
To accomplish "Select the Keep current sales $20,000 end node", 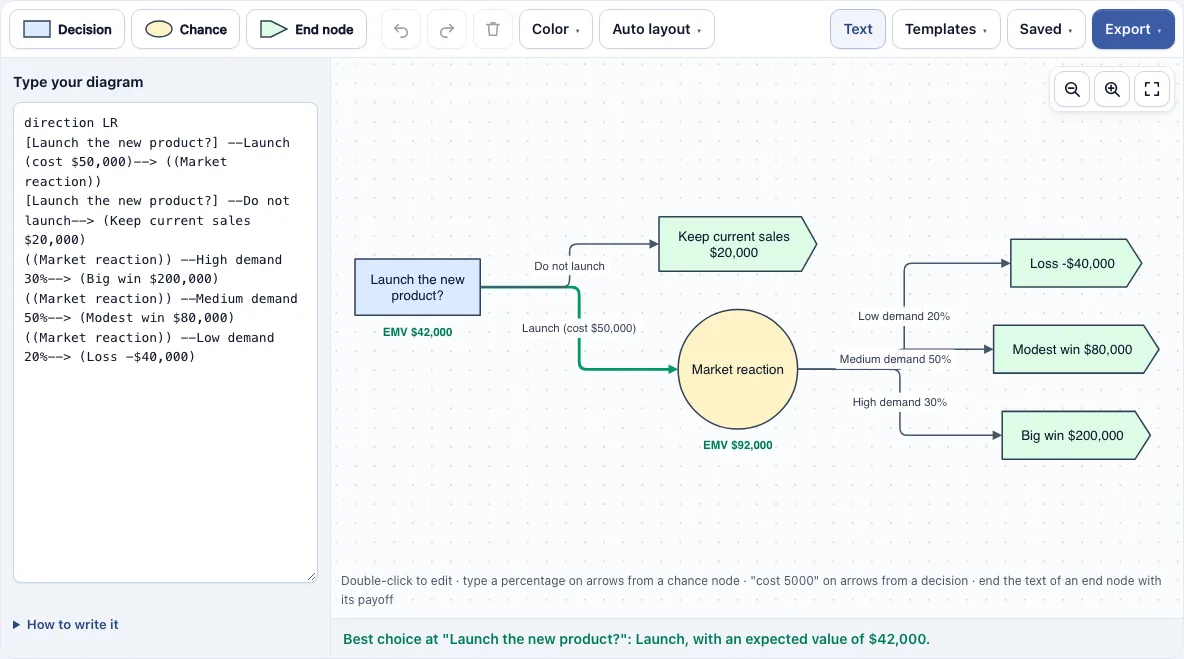I will (x=737, y=245).
